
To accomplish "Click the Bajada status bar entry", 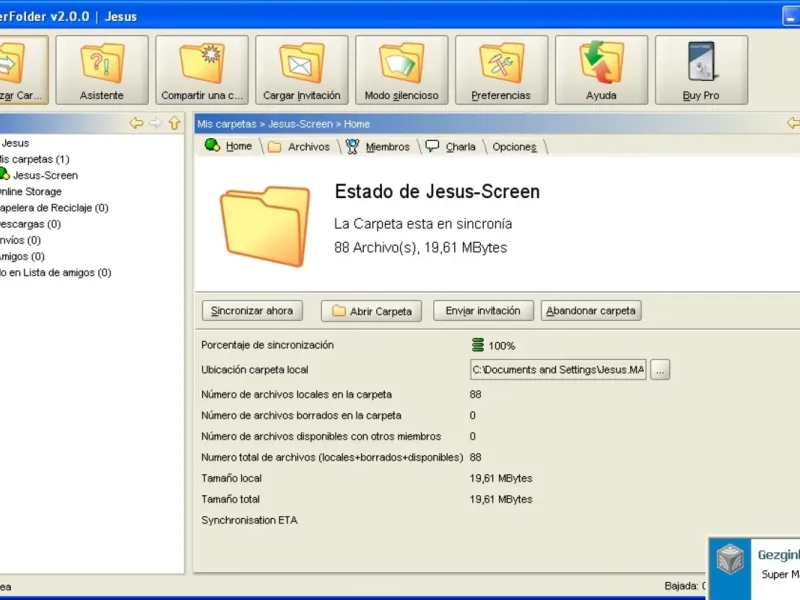I will (x=685, y=586).
